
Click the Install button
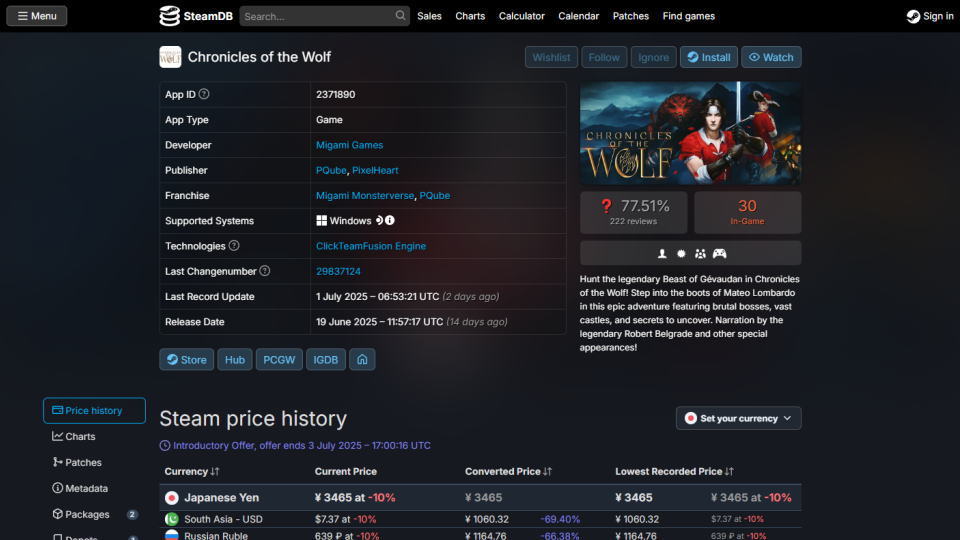pos(708,57)
